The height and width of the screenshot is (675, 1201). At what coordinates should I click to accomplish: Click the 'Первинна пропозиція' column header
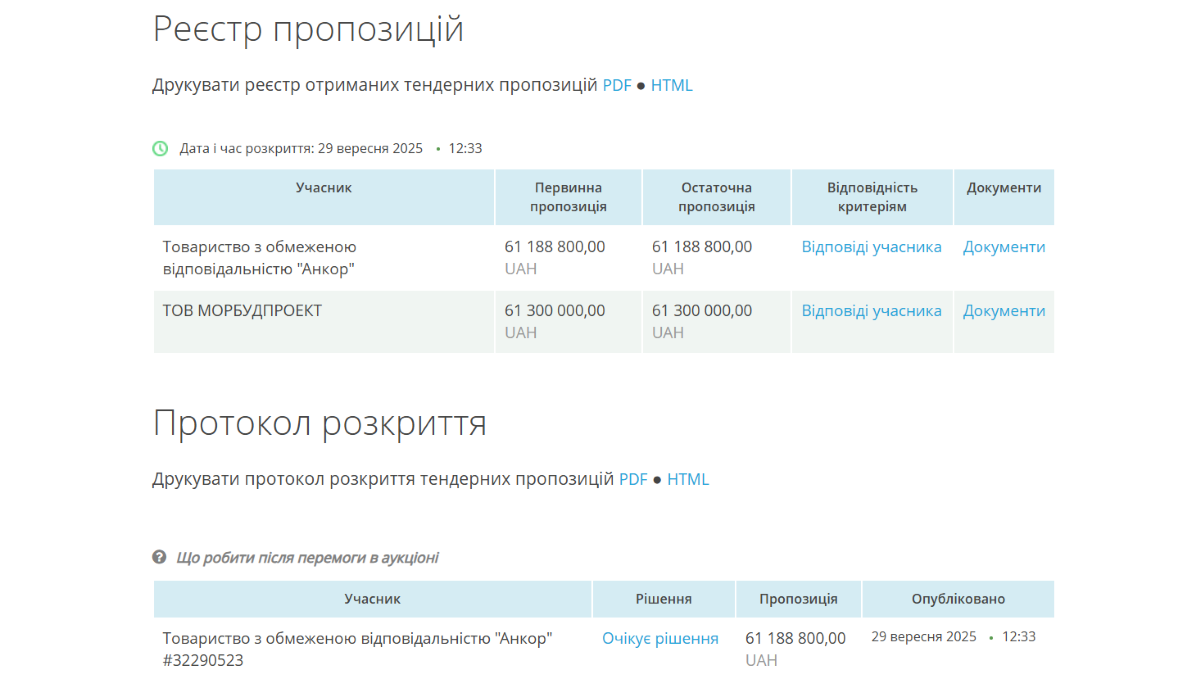(568, 197)
